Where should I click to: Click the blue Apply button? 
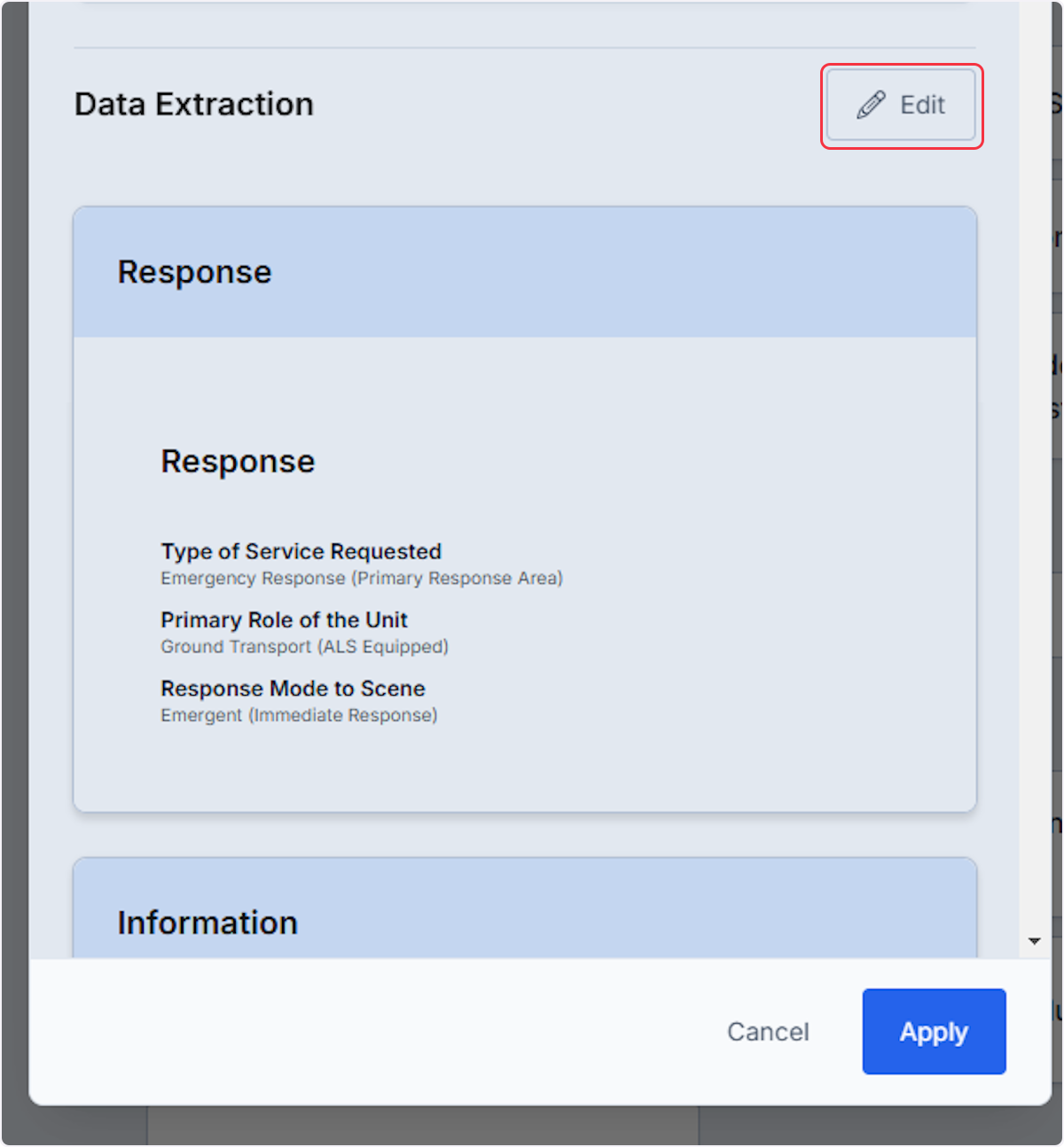click(x=934, y=1032)
